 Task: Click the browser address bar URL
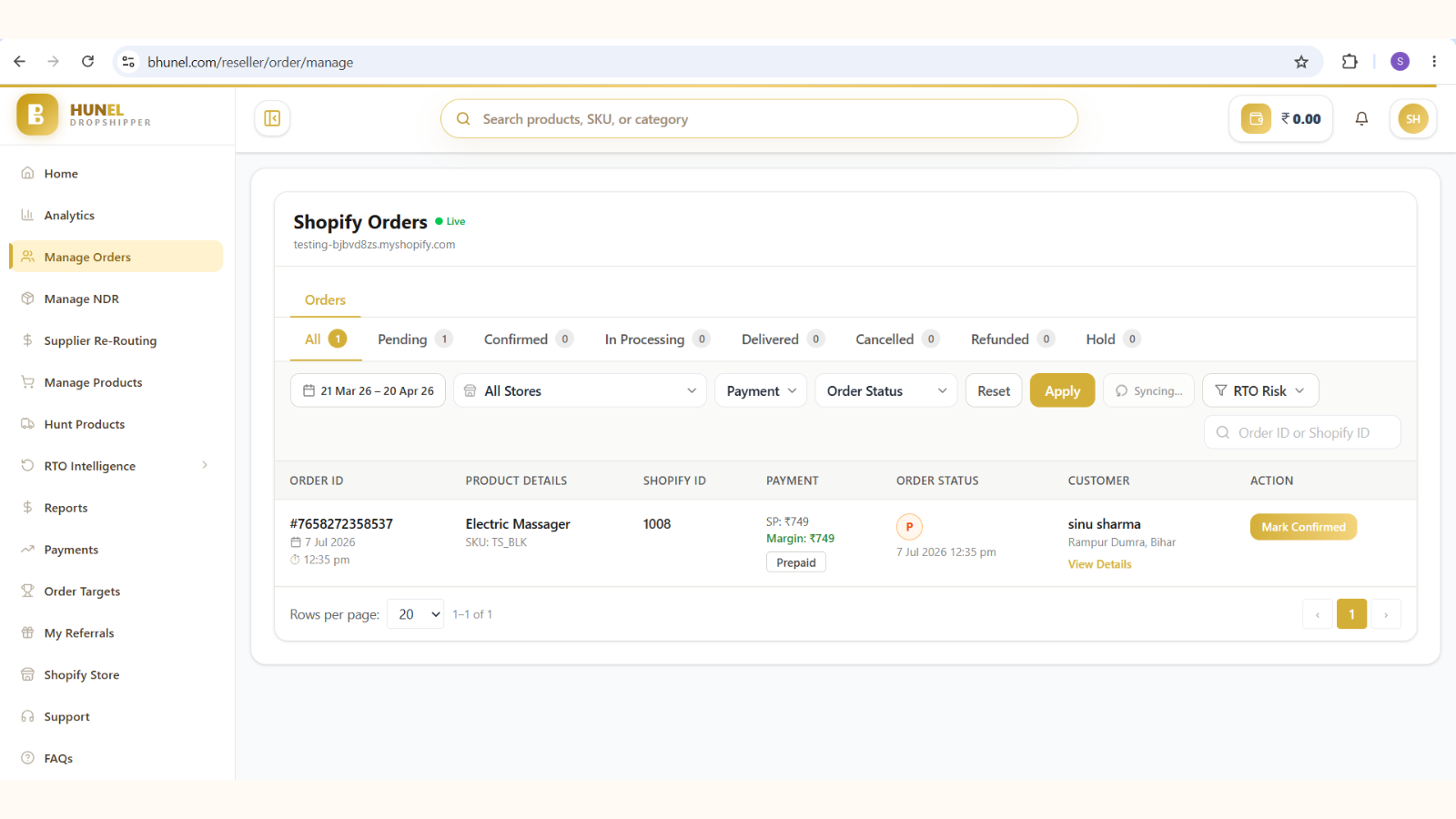click(250, 62)
